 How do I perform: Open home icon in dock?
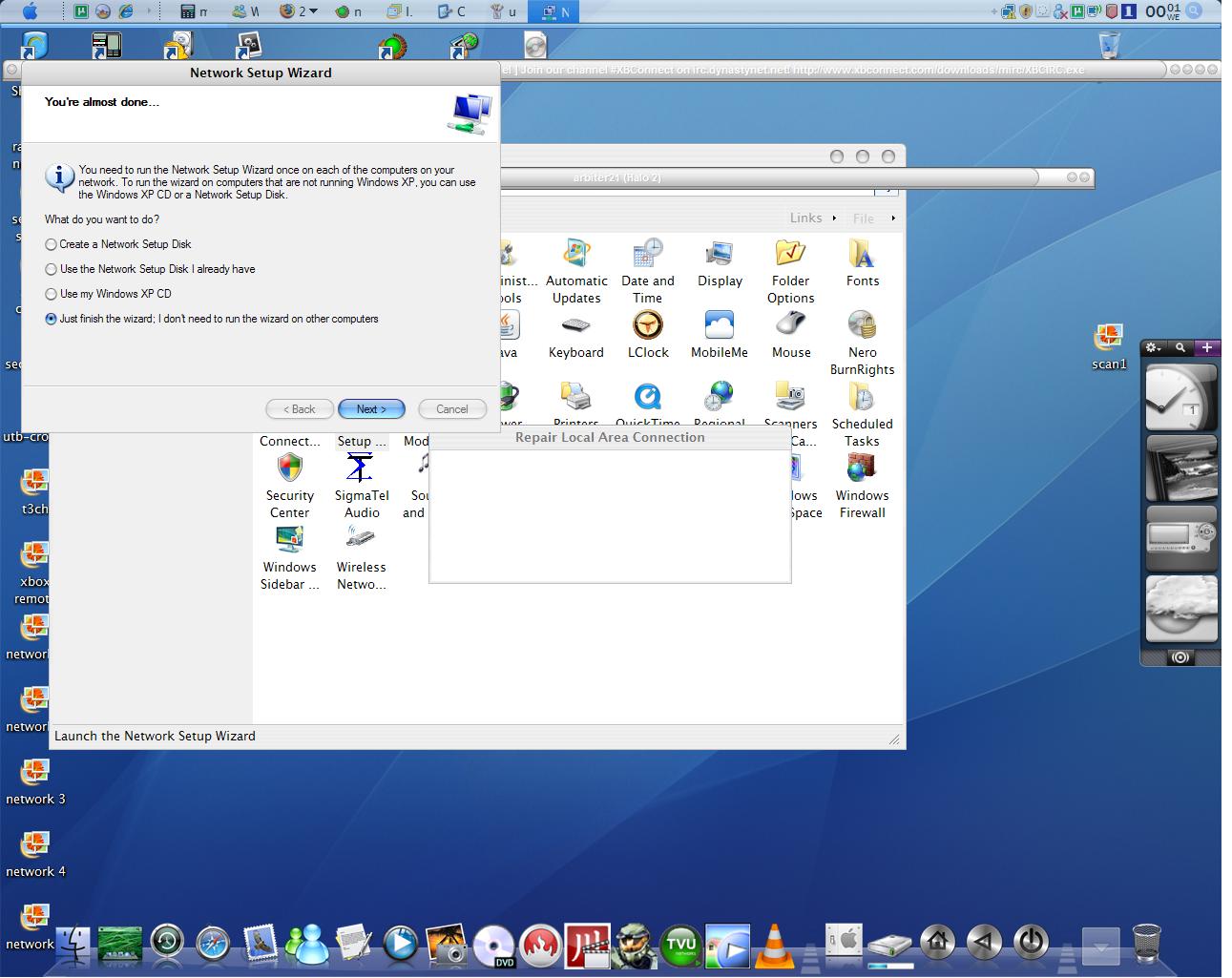pos(938,943)
